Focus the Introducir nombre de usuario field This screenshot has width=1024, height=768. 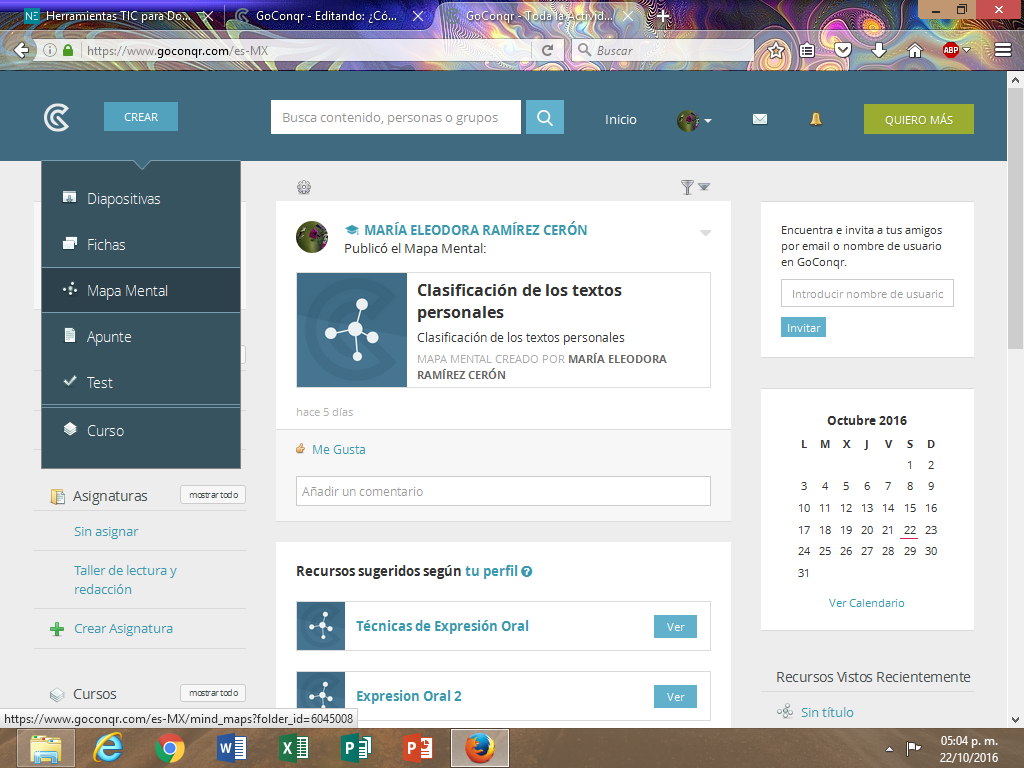point(867,293)
